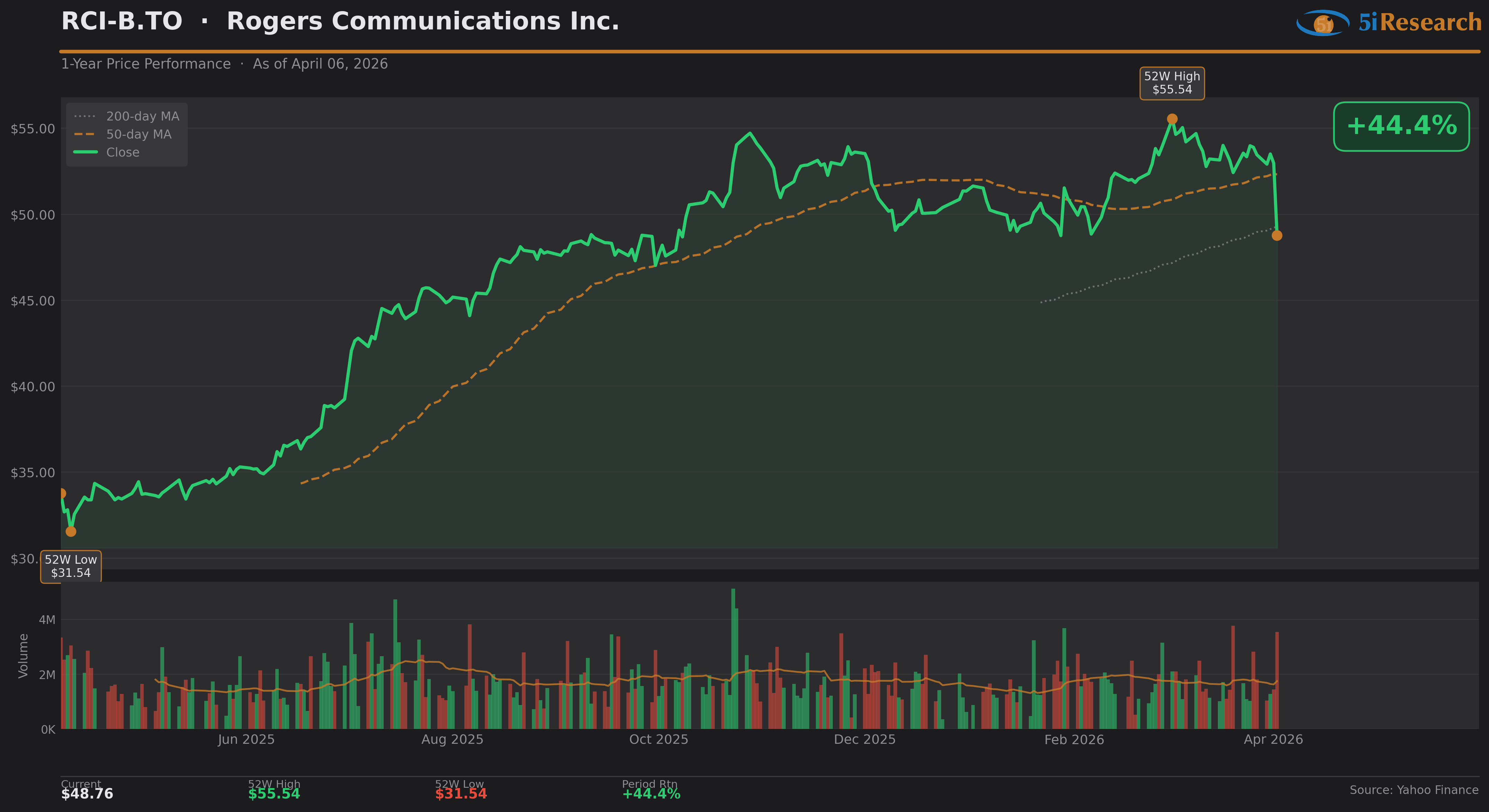1489x812 pixels.
Task: Click the 52W Low $31.54 annotation box
Action: 71,566
